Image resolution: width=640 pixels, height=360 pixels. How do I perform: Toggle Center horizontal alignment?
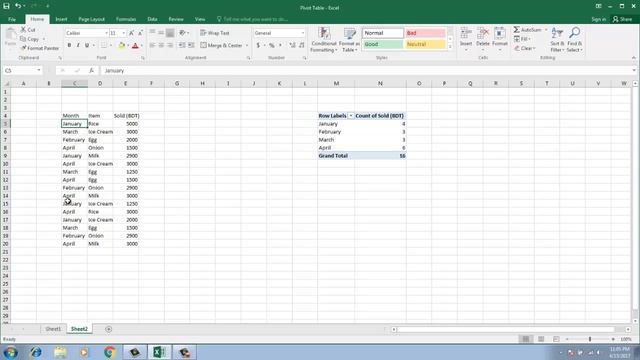[x=161, y=45]
